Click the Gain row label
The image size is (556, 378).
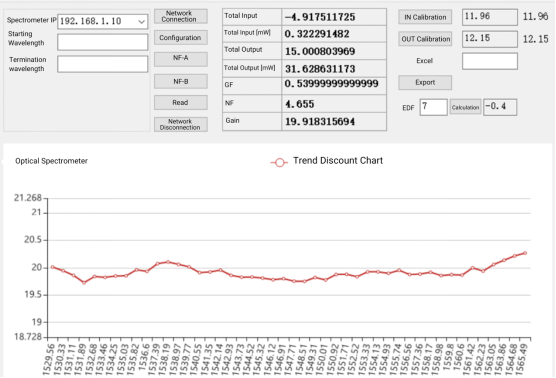click(232, 121)
